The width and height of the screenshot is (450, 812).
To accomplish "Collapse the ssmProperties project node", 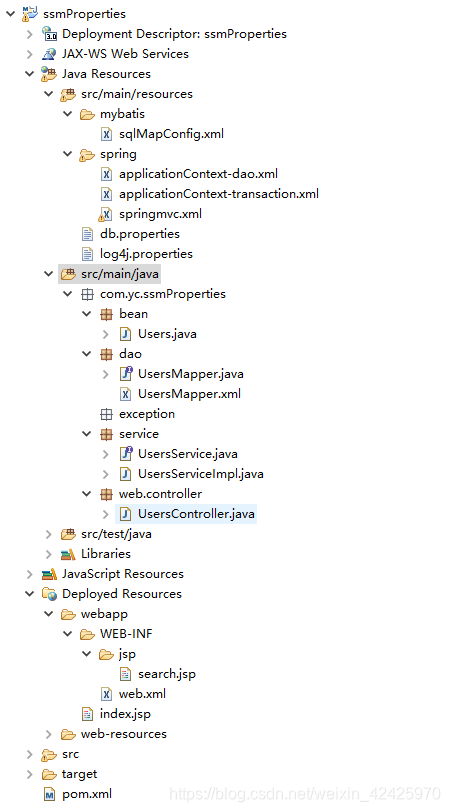I will 10,13.
